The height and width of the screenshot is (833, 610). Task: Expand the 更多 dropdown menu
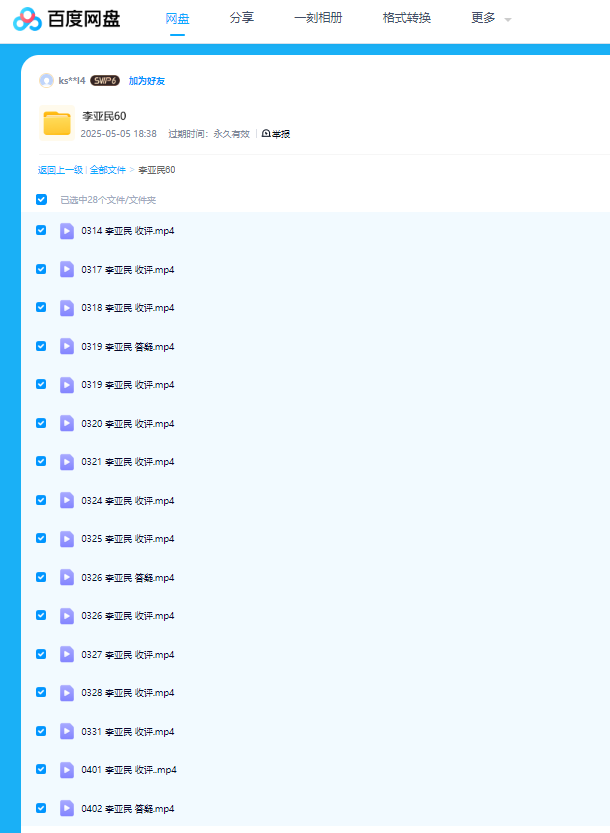tap(491, 18)
